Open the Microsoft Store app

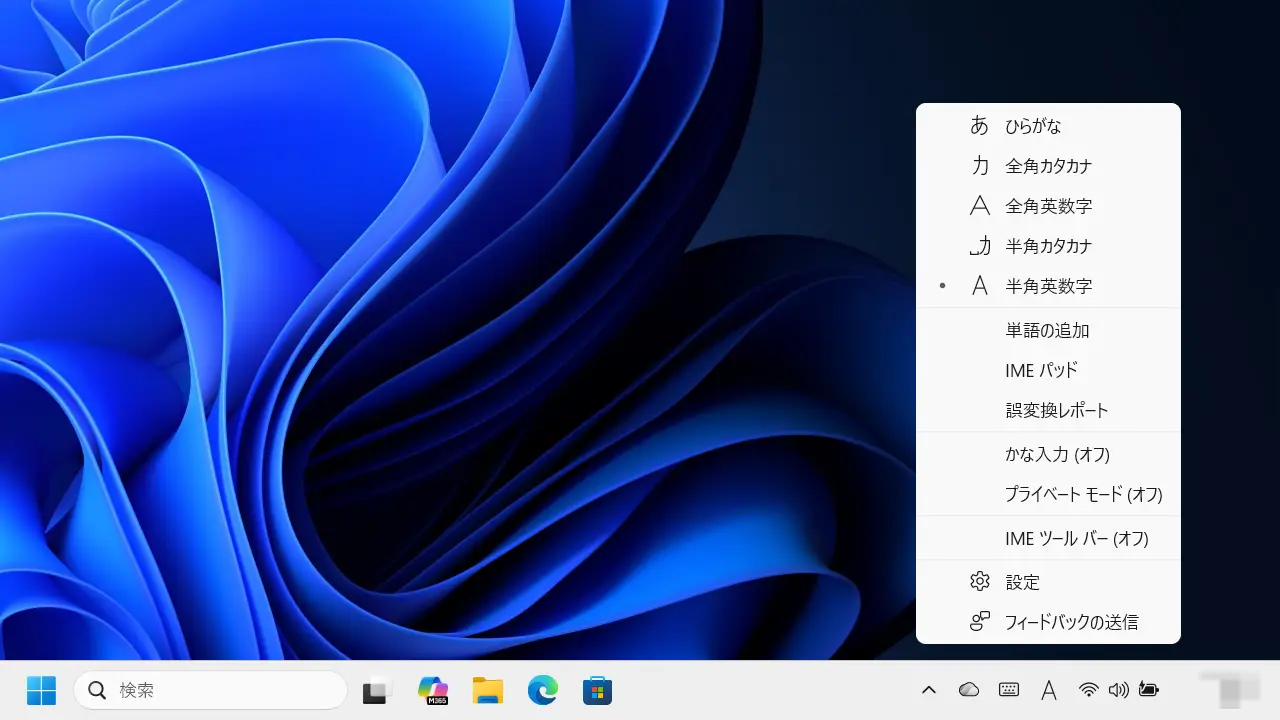pos(597,690)
